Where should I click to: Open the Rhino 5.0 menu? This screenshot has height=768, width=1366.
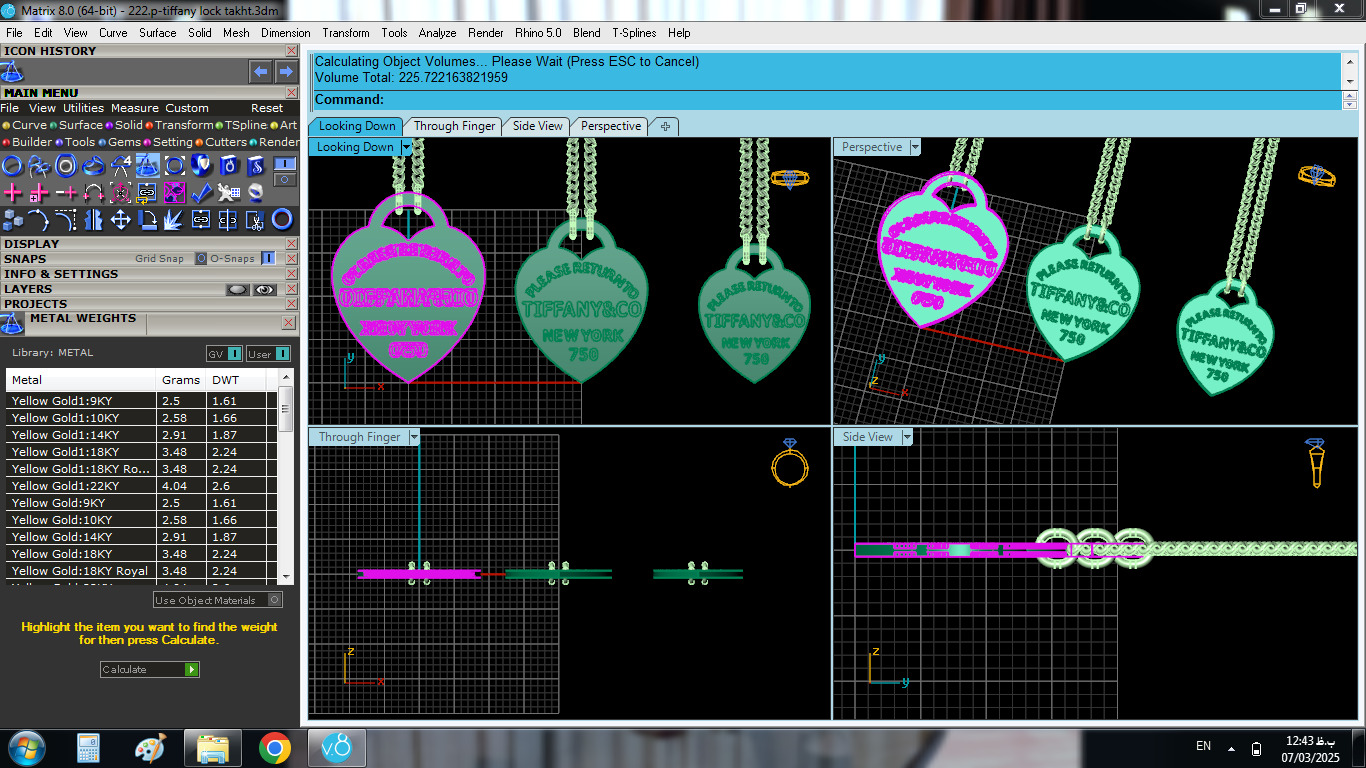click(x=538, y=33)
